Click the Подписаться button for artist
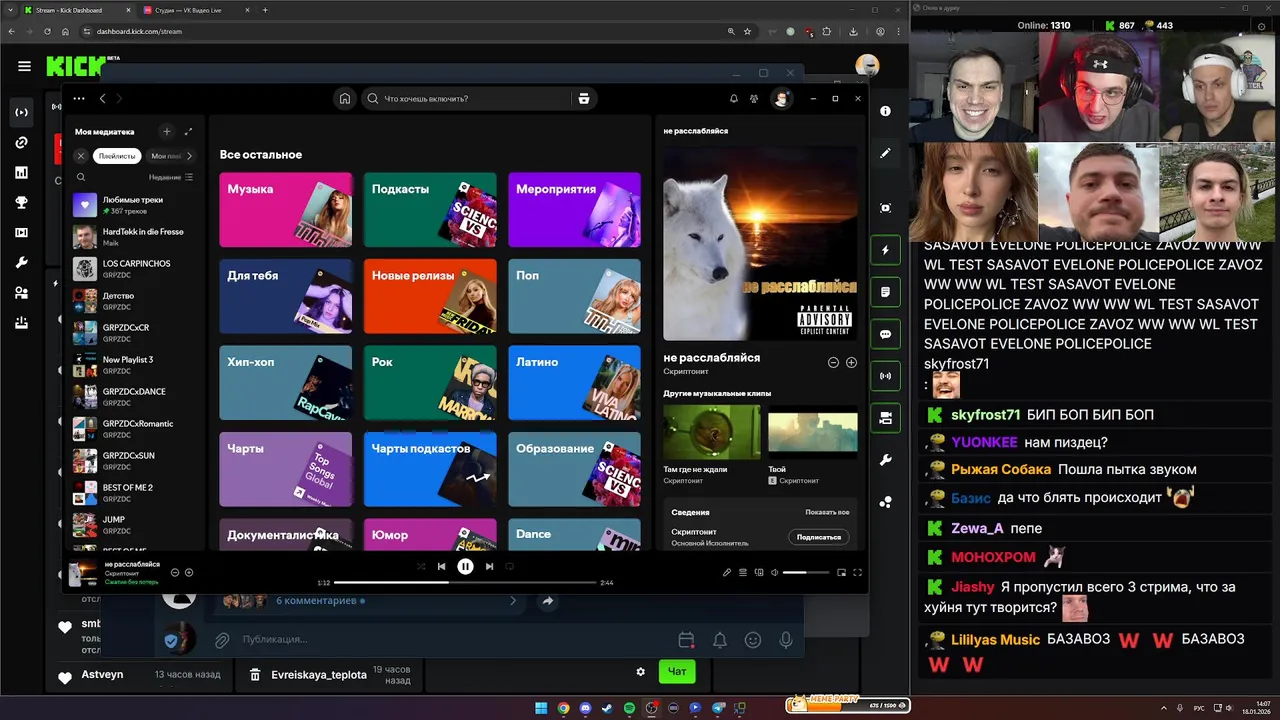Image resolution: width=1280 pixels, height=720 pixels. [x=818, y=537]
